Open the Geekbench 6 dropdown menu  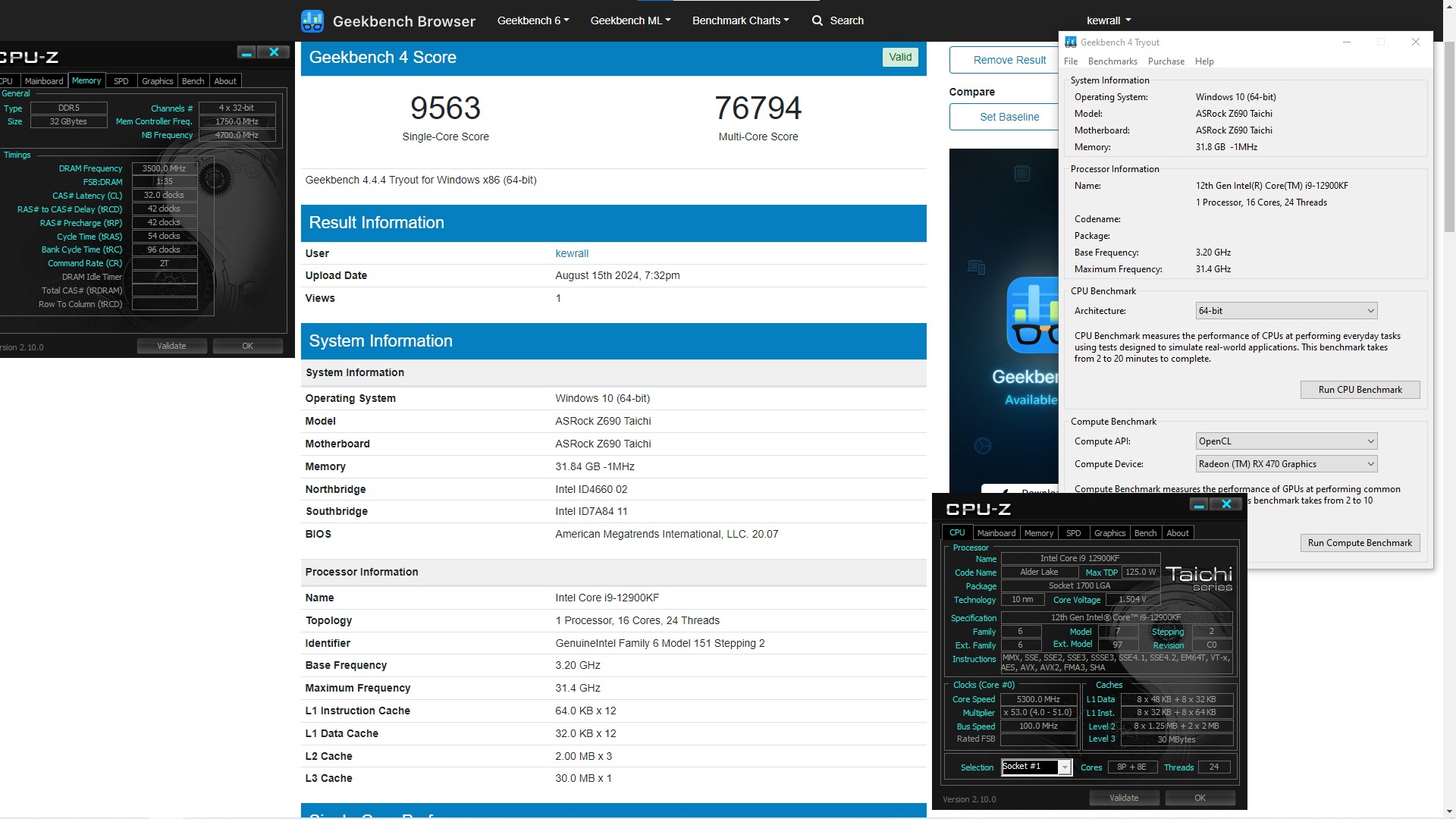tap(533, 20)
